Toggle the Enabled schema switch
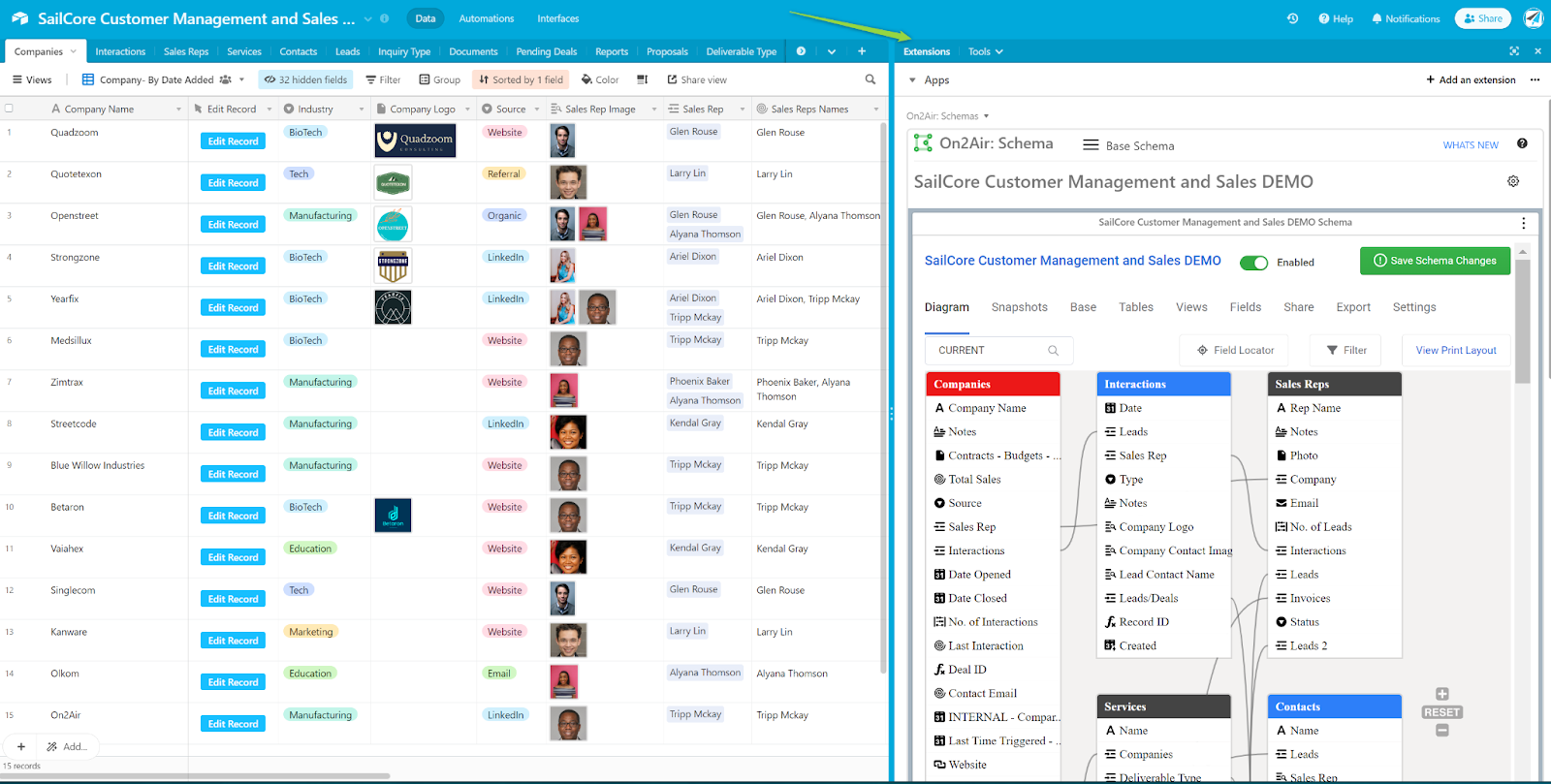This screenshot has height=784, width=1551. [x=1253, y=263]
